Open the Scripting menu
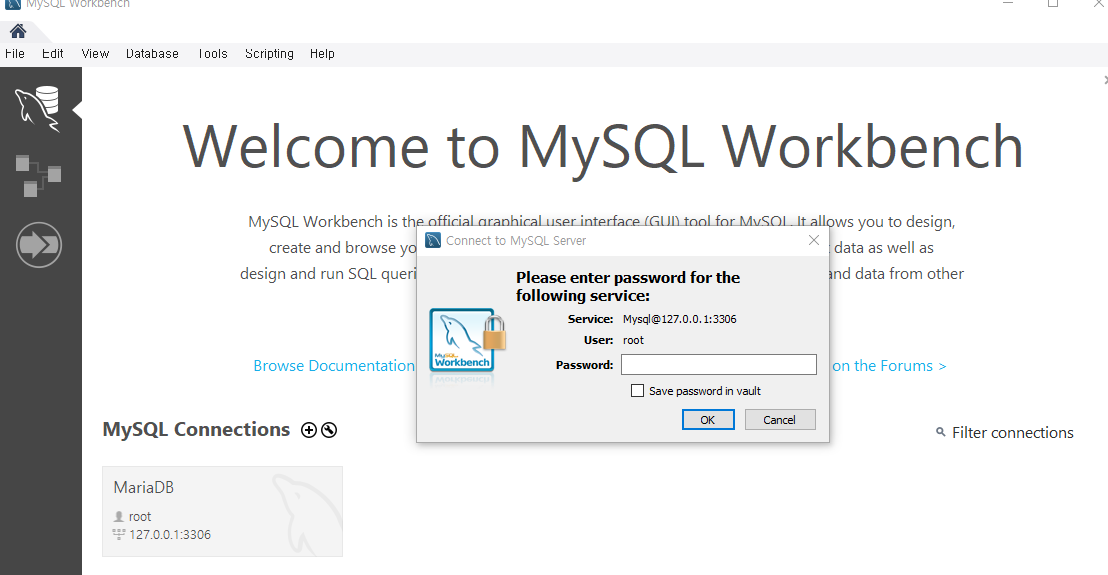 pos(269,54)
